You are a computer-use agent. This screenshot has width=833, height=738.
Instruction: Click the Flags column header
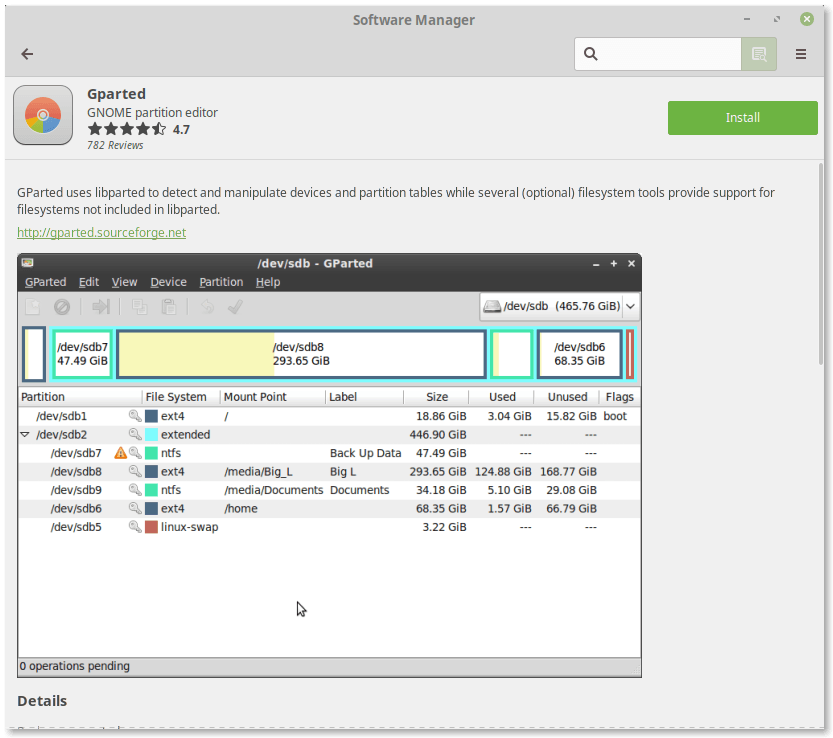coord(619,397)
